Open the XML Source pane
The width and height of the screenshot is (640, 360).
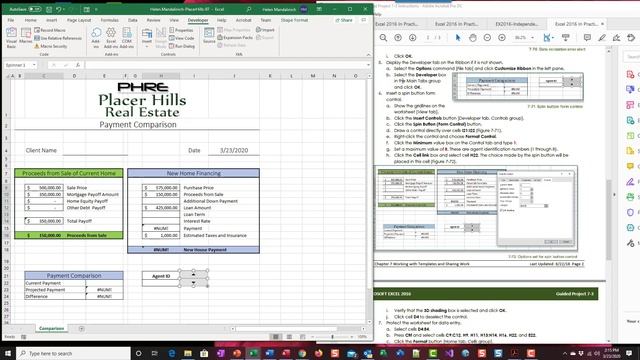[209, 35]
